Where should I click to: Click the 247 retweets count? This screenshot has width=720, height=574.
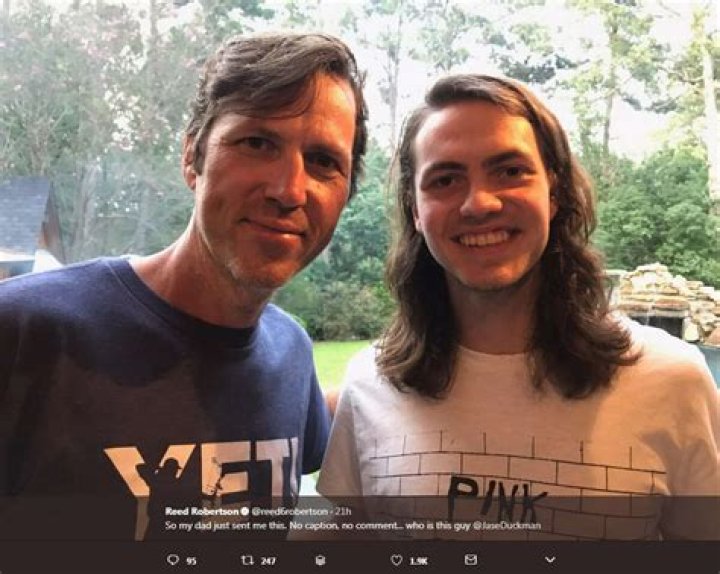click(x=268, y=561)
